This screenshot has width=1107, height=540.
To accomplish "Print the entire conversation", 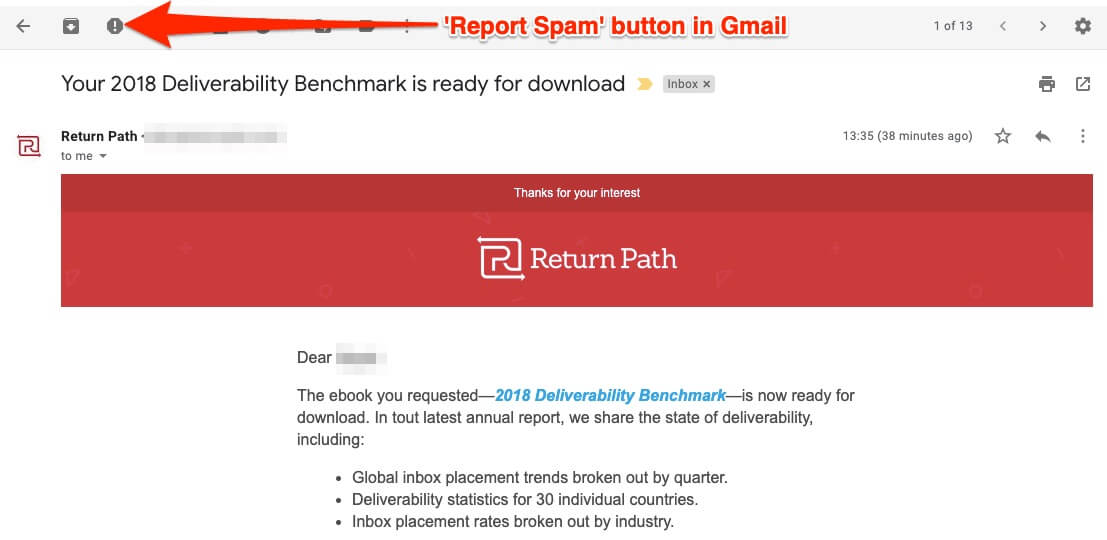I will [x=1047, y=84].
